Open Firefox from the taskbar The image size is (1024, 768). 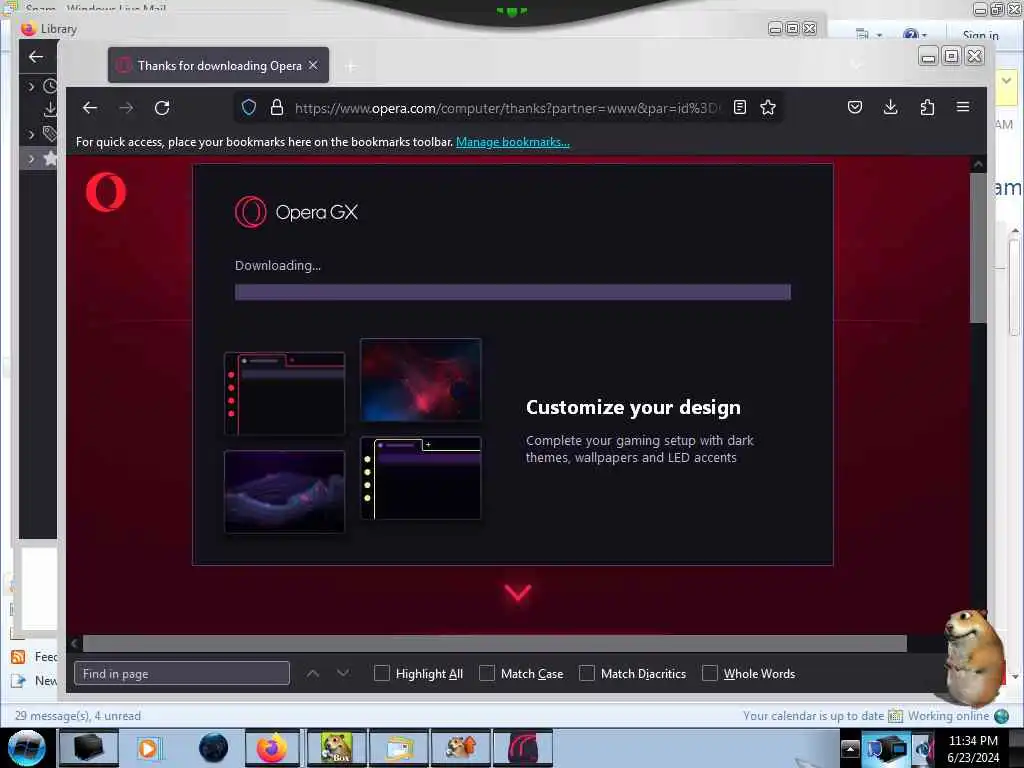click(271, 748)
